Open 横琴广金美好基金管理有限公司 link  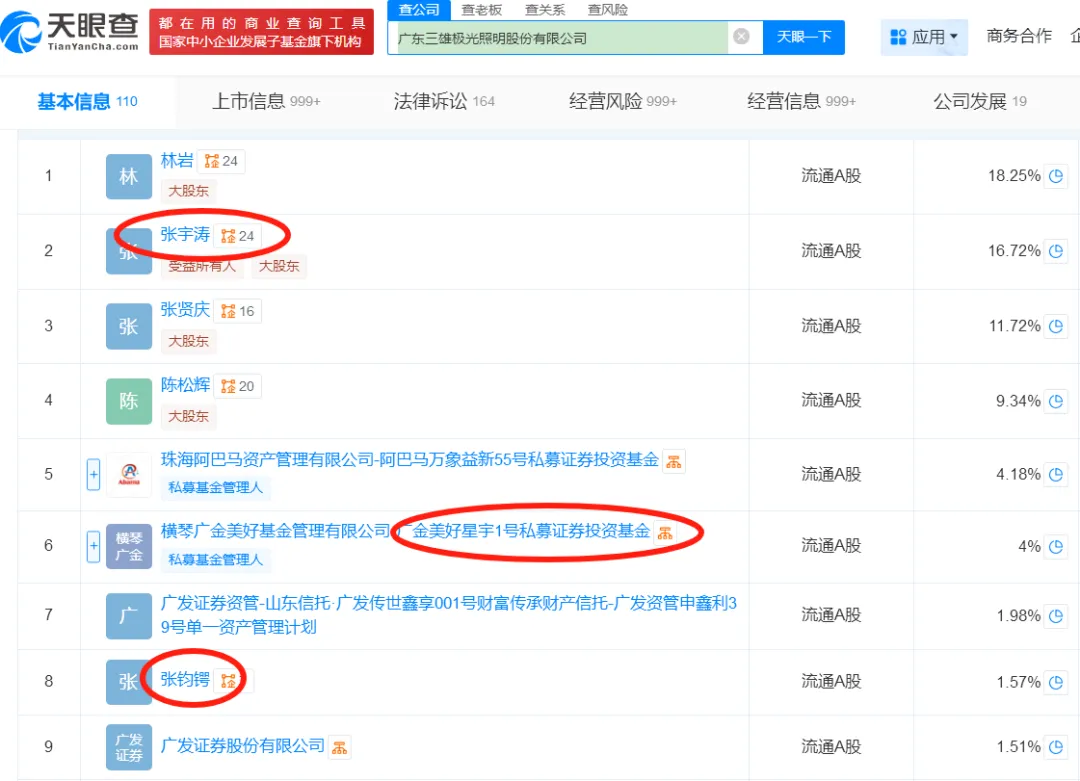pos(405,531)
